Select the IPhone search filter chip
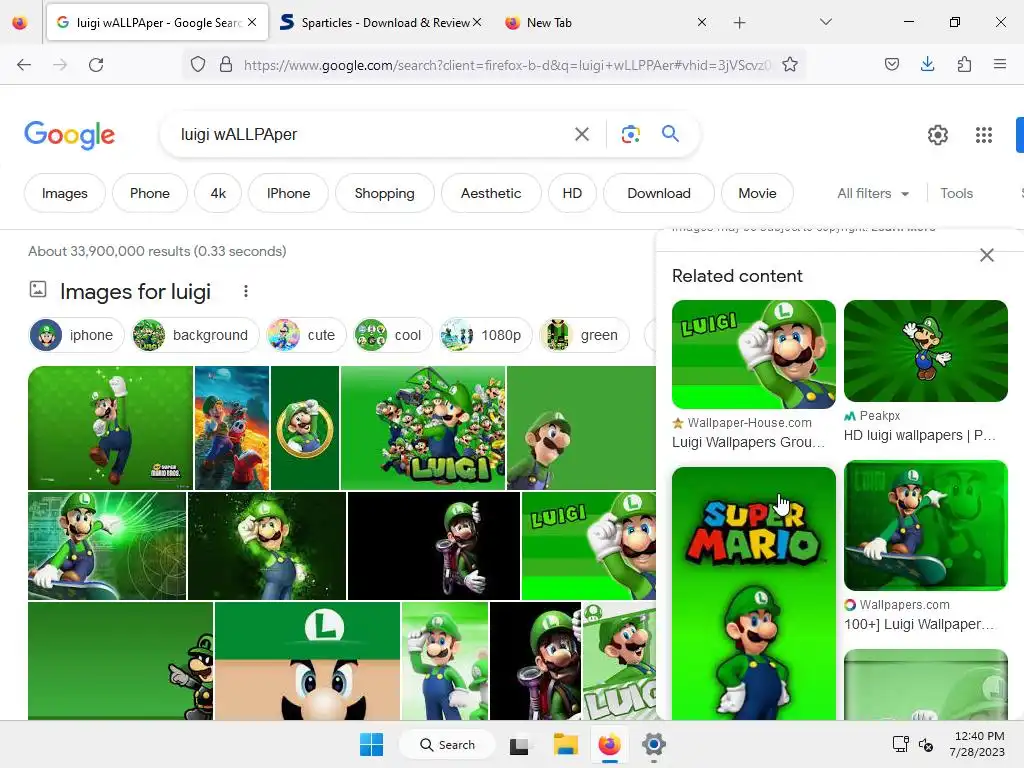Screen dimensions: 1024x768 (x=288, y=193)
